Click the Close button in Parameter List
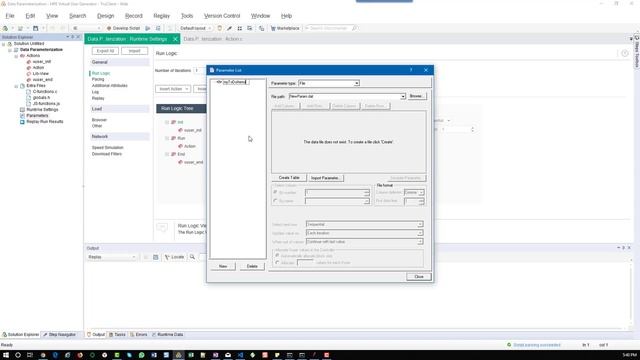This screenshot has width=640, height=360. click(419, 277)
